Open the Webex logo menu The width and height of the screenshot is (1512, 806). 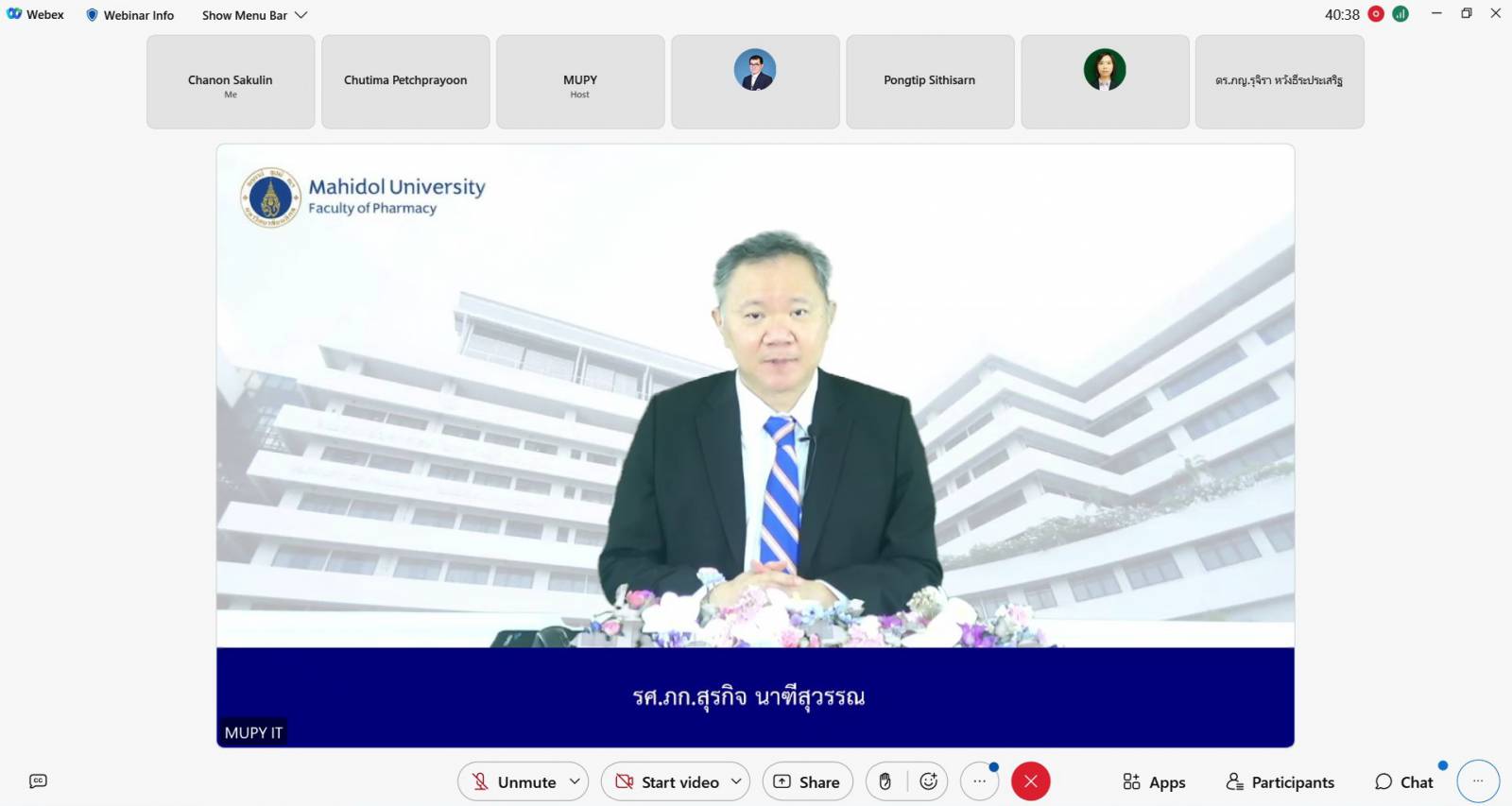tap(35, 14)
